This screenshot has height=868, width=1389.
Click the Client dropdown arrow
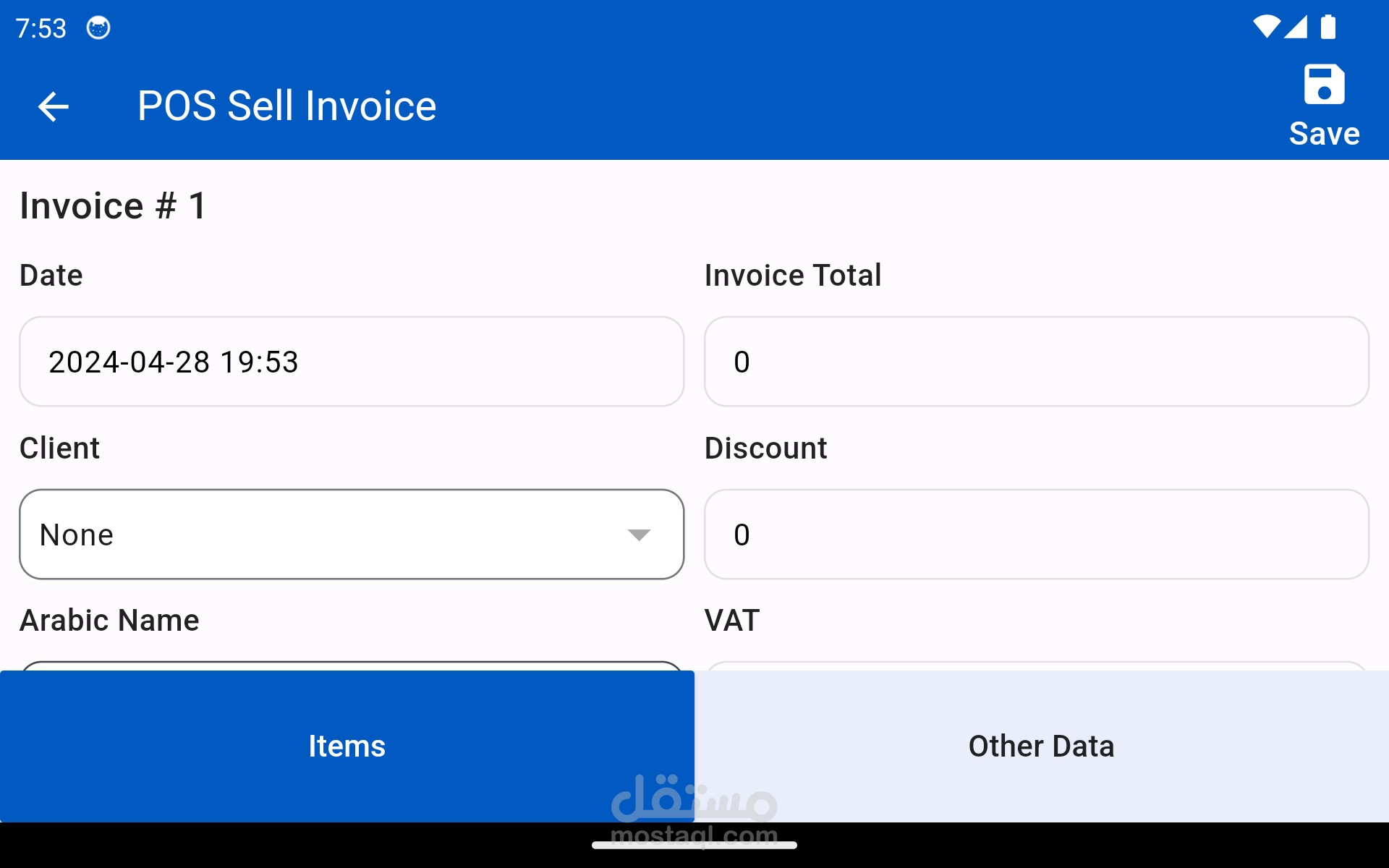point(639,535)
